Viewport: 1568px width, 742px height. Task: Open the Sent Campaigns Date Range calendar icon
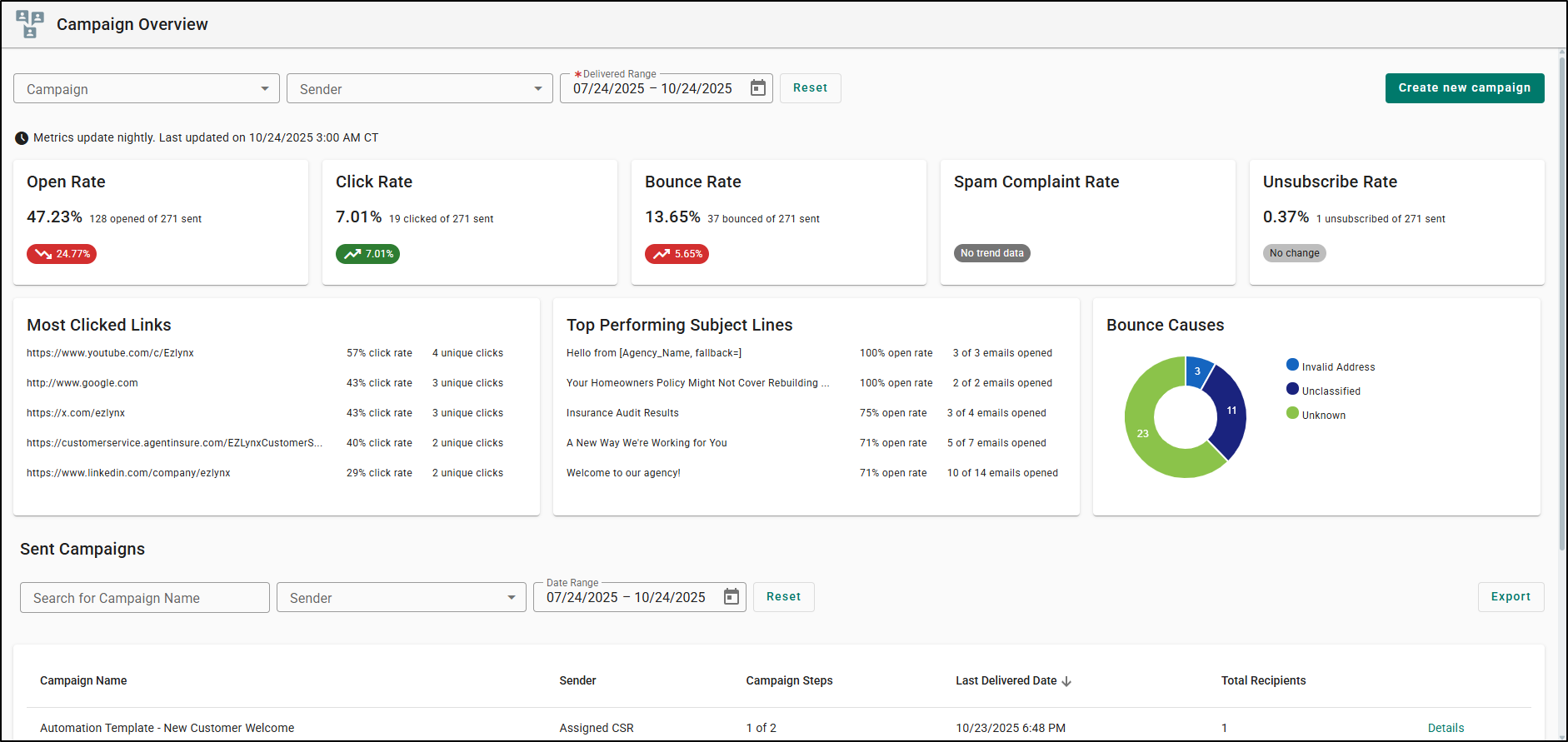731,597
